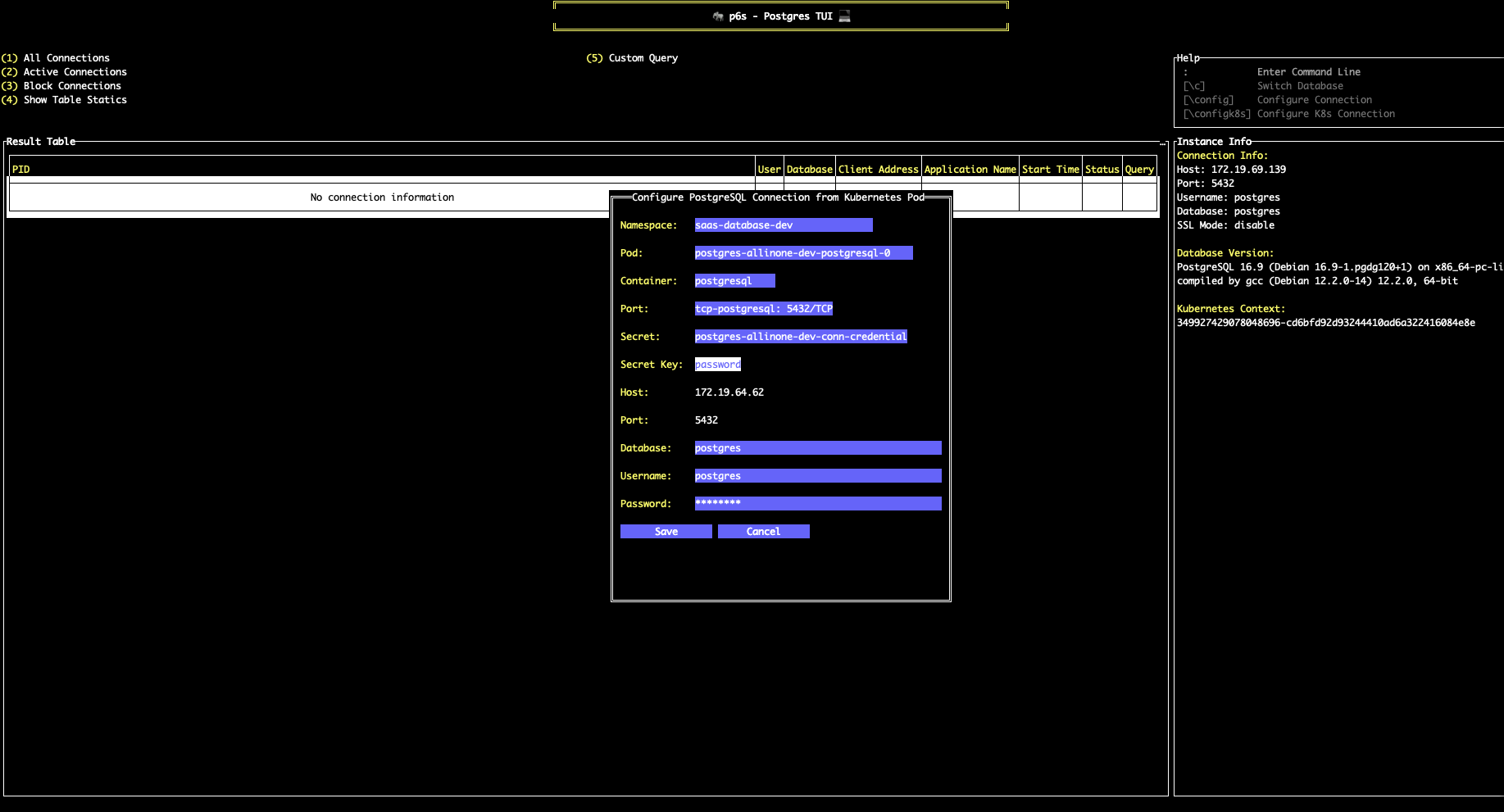
Task: Click Username: postgres in Instance Info
Action: tap(1228, 197)
